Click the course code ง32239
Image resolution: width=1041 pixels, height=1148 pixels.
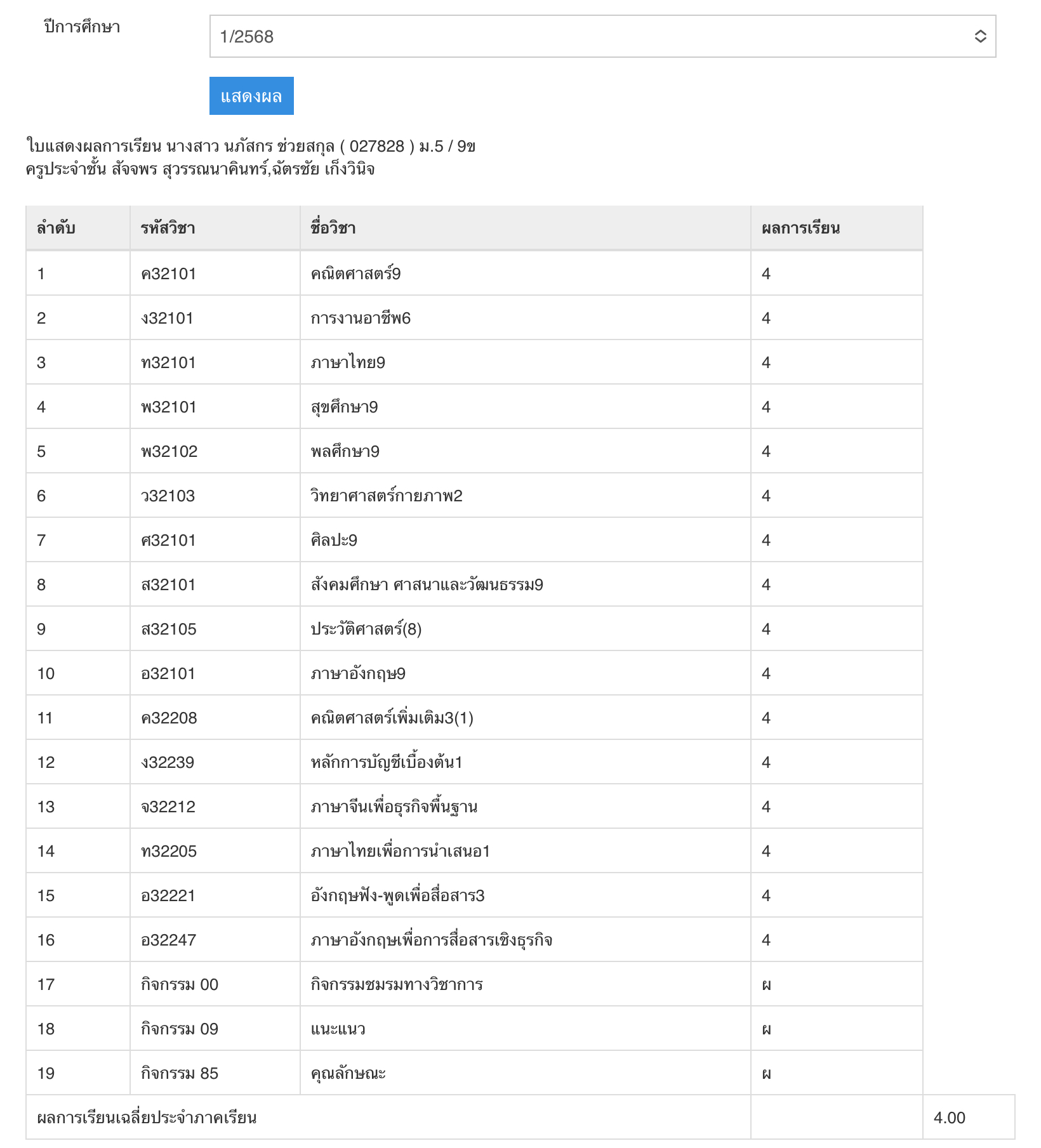click(x=168, y=762)
